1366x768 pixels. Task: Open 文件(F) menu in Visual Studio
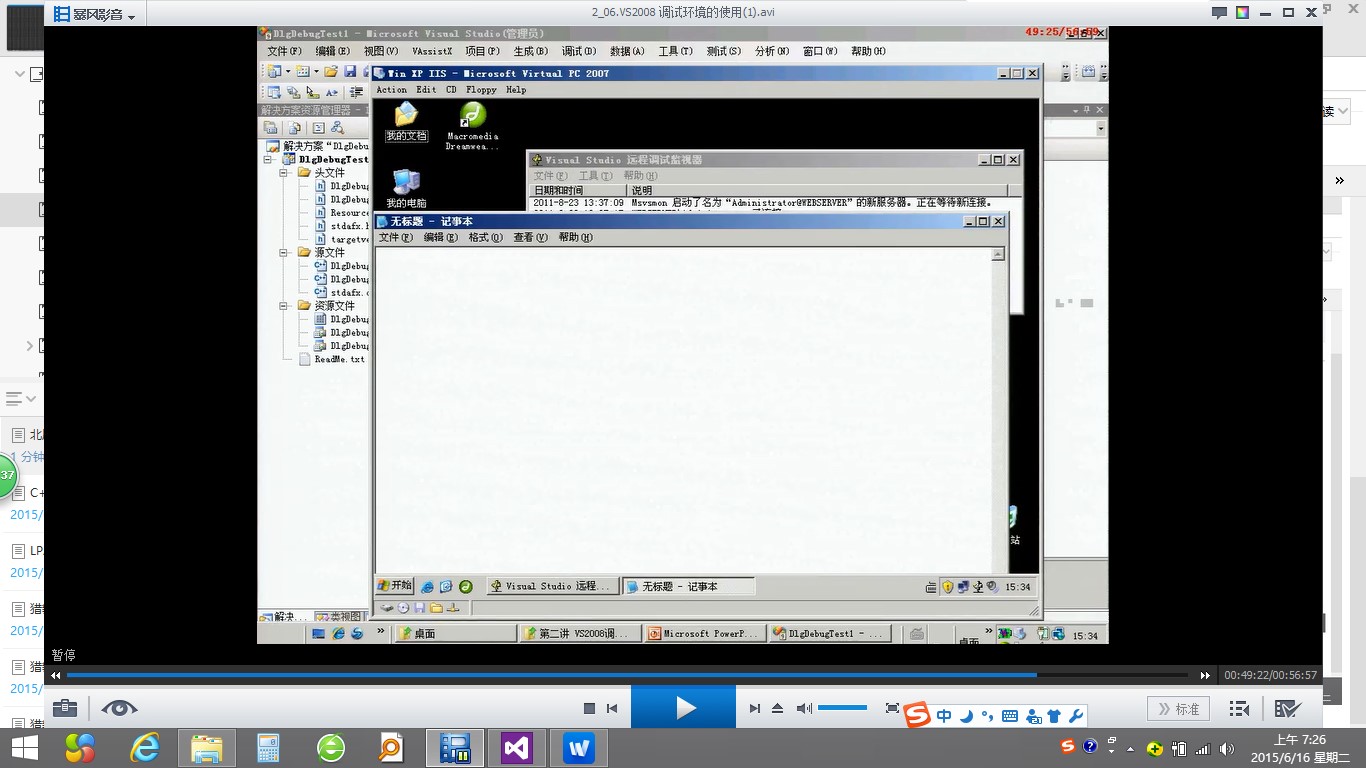click(284, 51)
